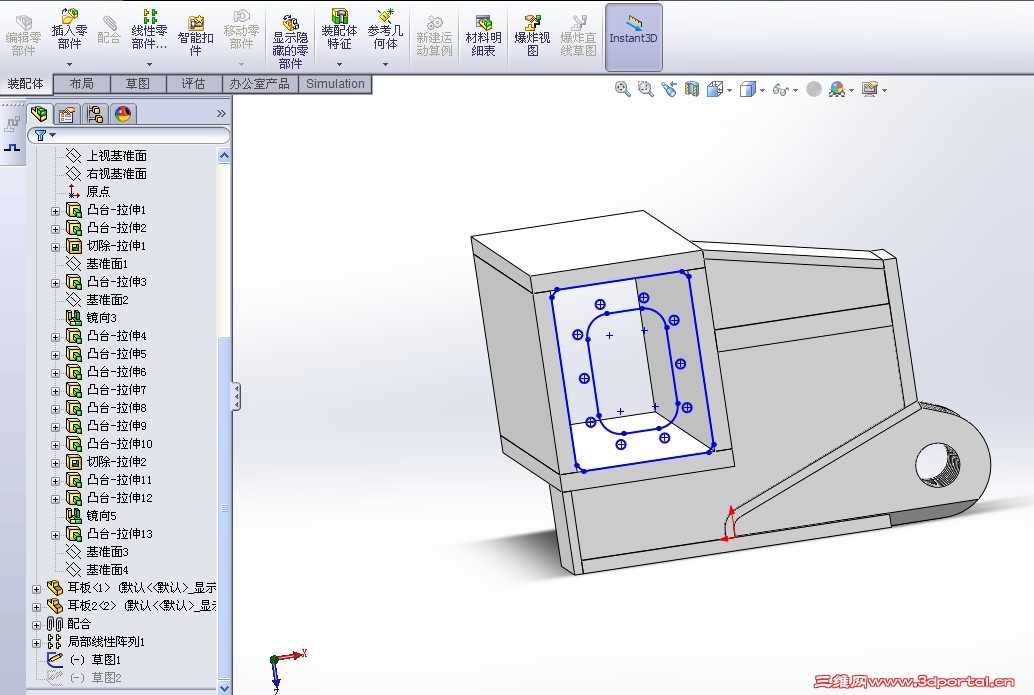This screenshot has height=695, width=1034.
Task: Switch to the DisplayManager color ball tab
Action: coord(123,114)
